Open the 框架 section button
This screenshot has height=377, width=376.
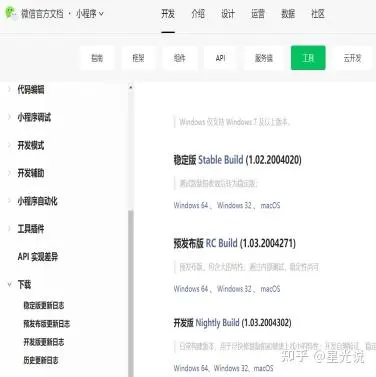click(138, 58)
